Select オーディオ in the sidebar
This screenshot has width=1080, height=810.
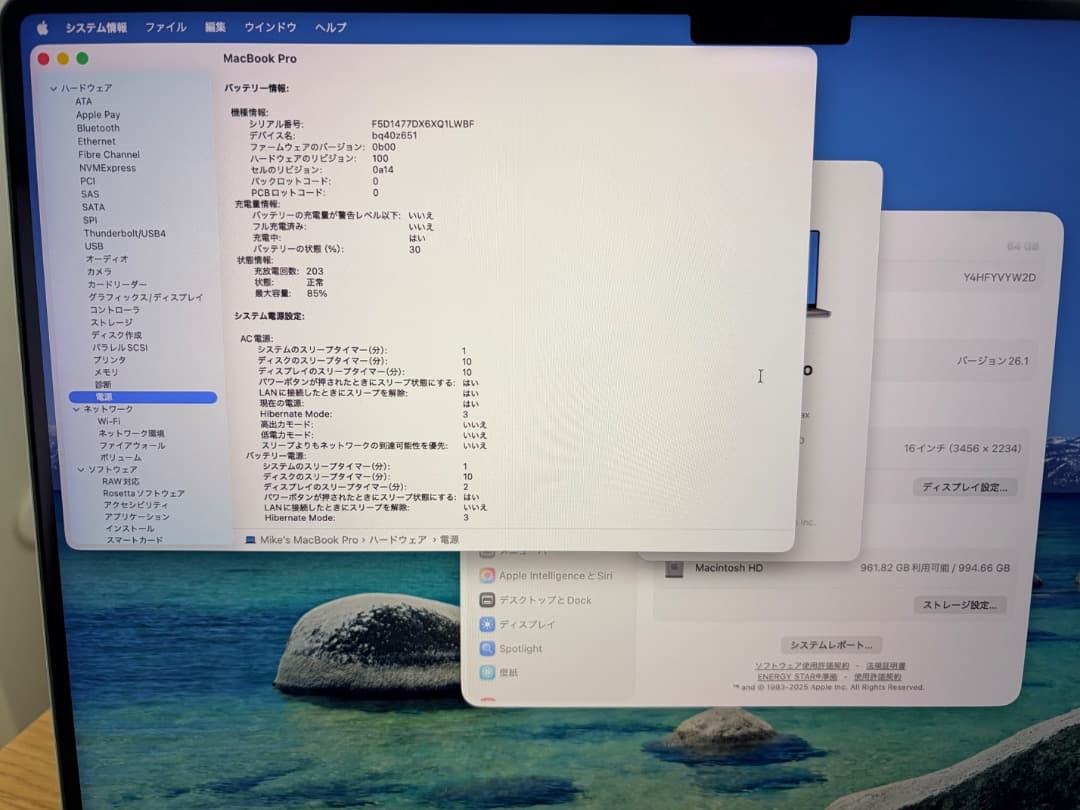pos(106,259)
